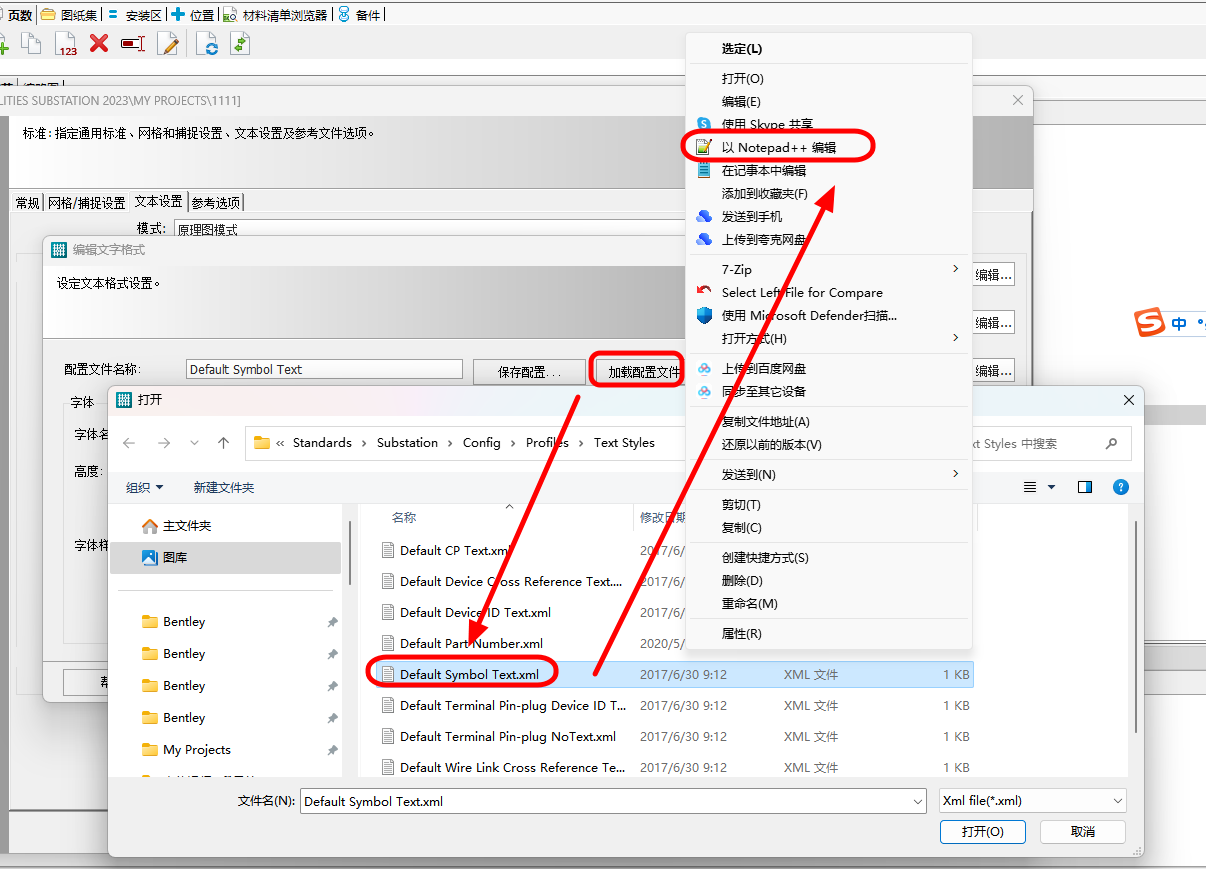Open the 材料清单浏览器 tab
Screen dimensions: 1206x869
coord(277,15)
